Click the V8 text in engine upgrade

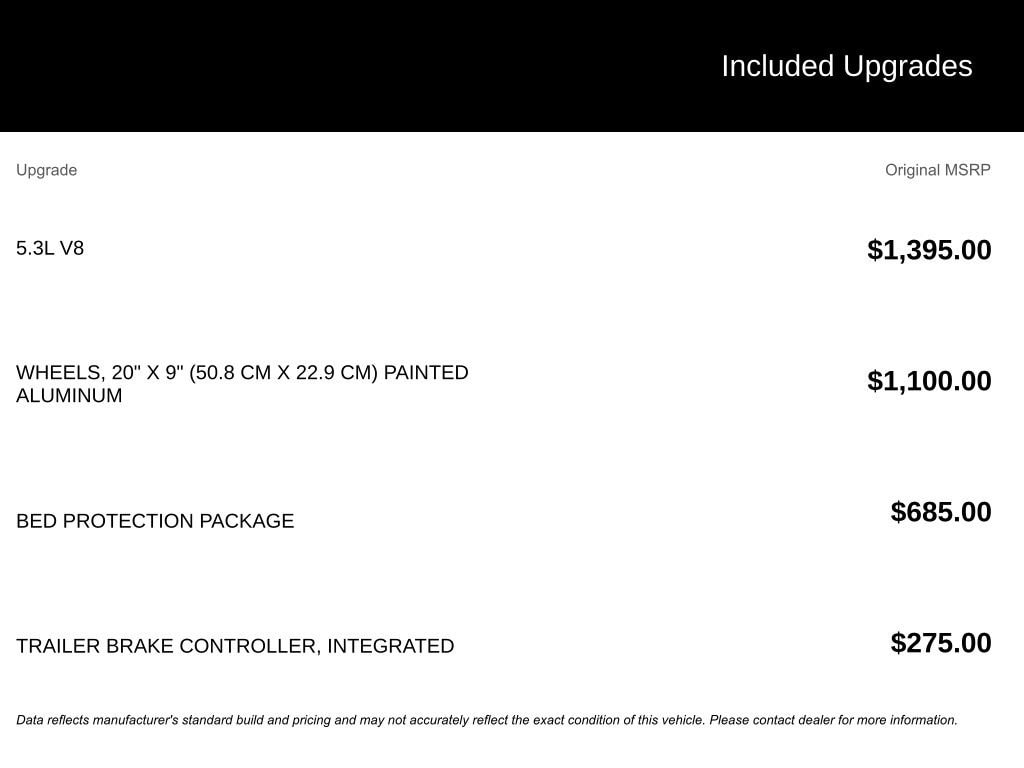72,248
